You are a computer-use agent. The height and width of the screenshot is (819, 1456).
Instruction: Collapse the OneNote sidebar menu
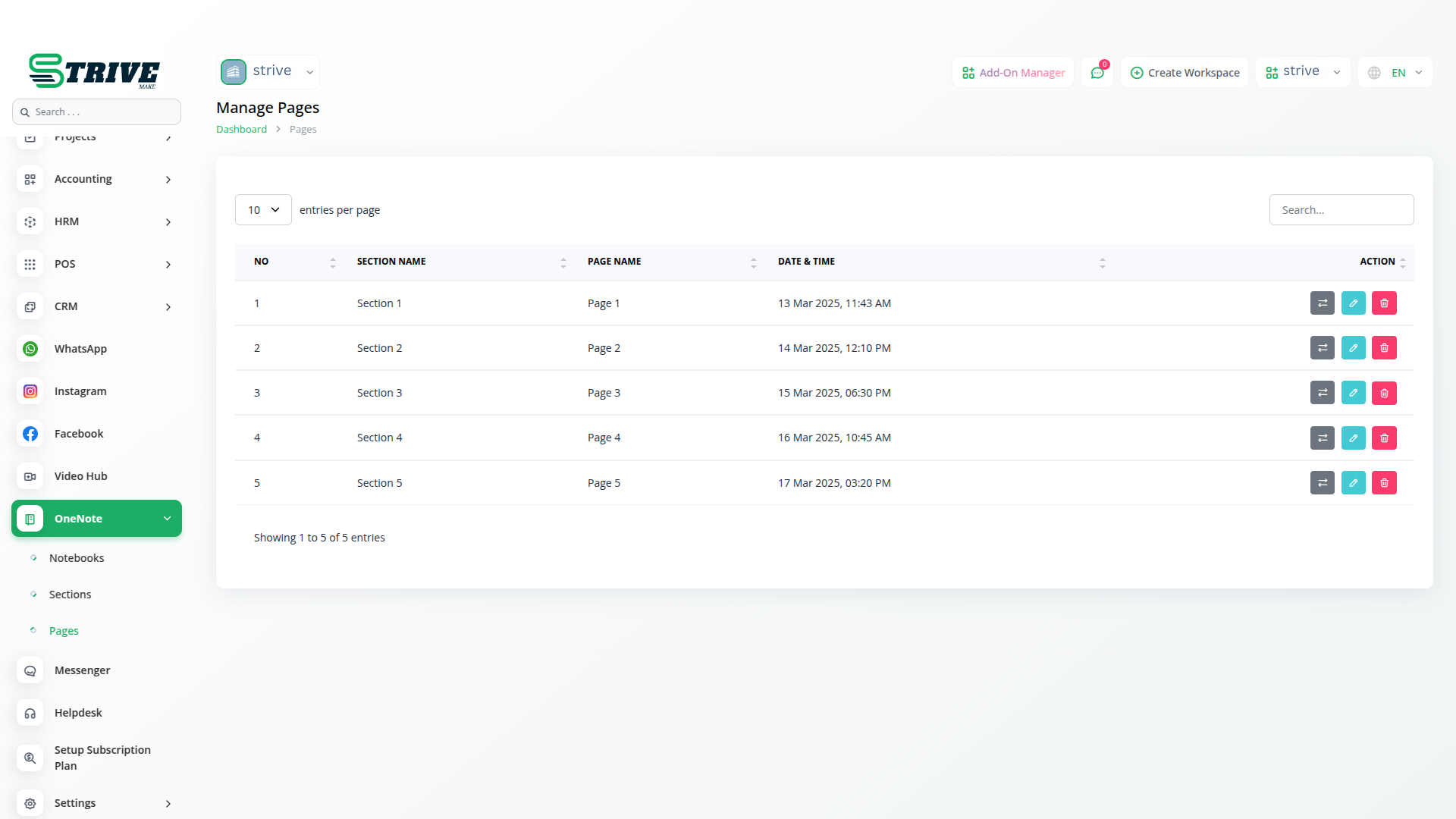click(x=96, y=519)
